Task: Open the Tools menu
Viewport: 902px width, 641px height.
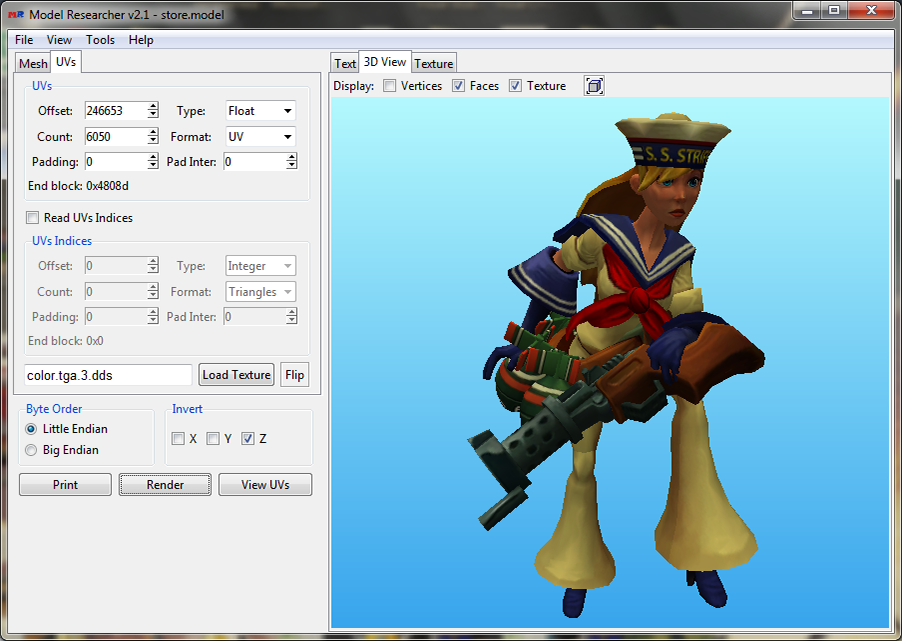Action: tap(100, 40)
